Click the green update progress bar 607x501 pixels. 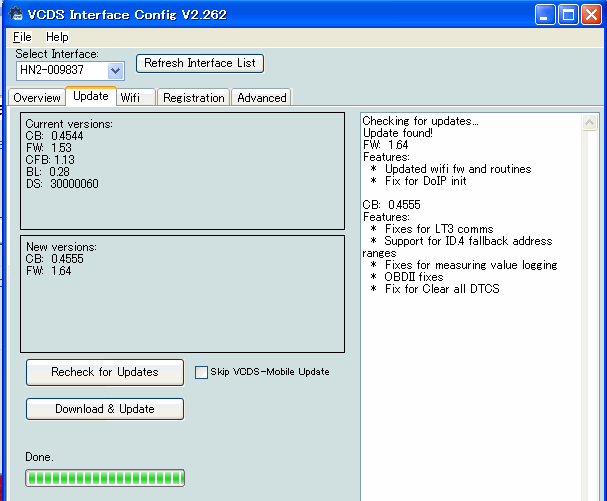[105, 478]
